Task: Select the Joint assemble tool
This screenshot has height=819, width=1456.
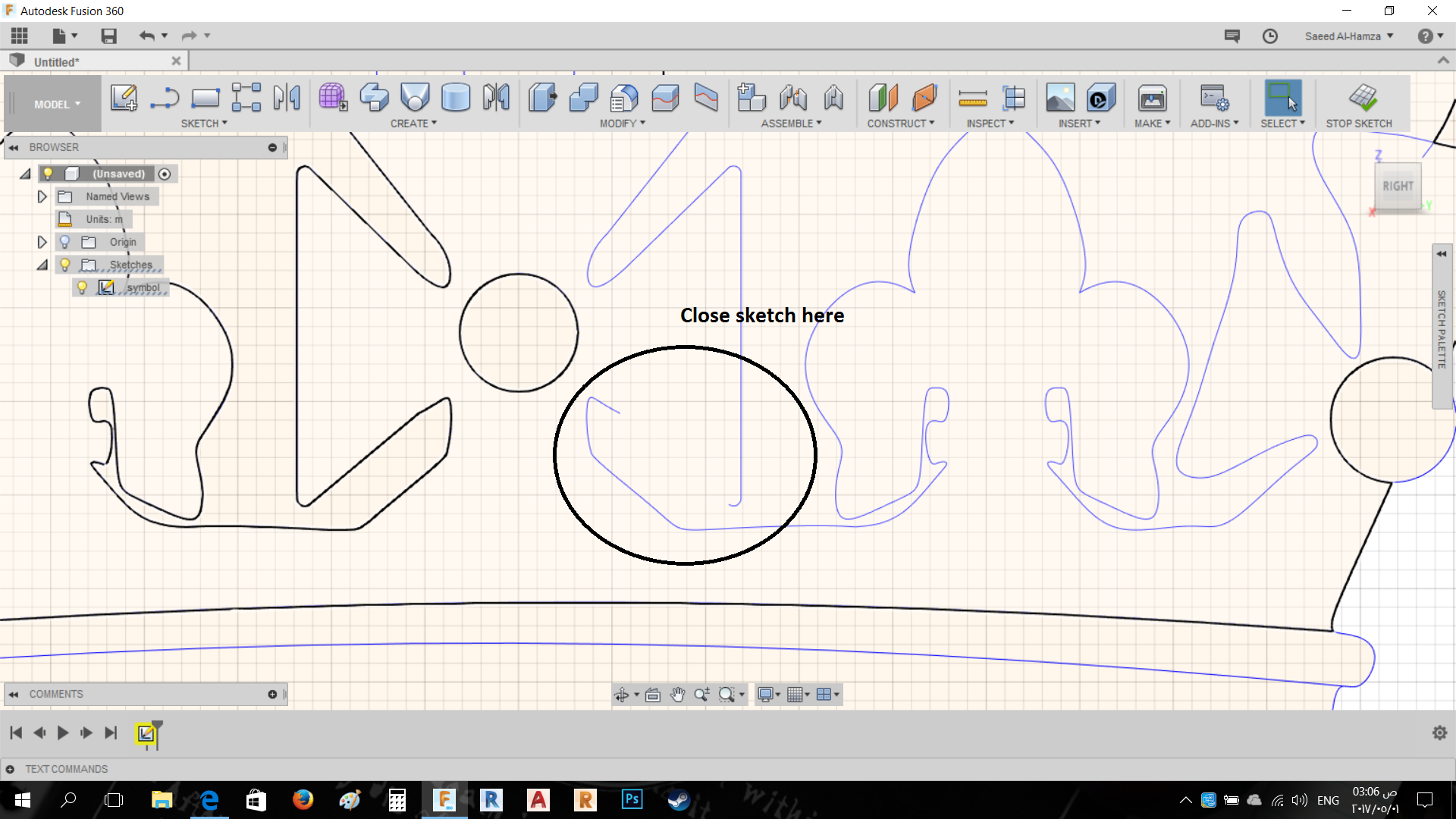Action: tap(792, 98)
